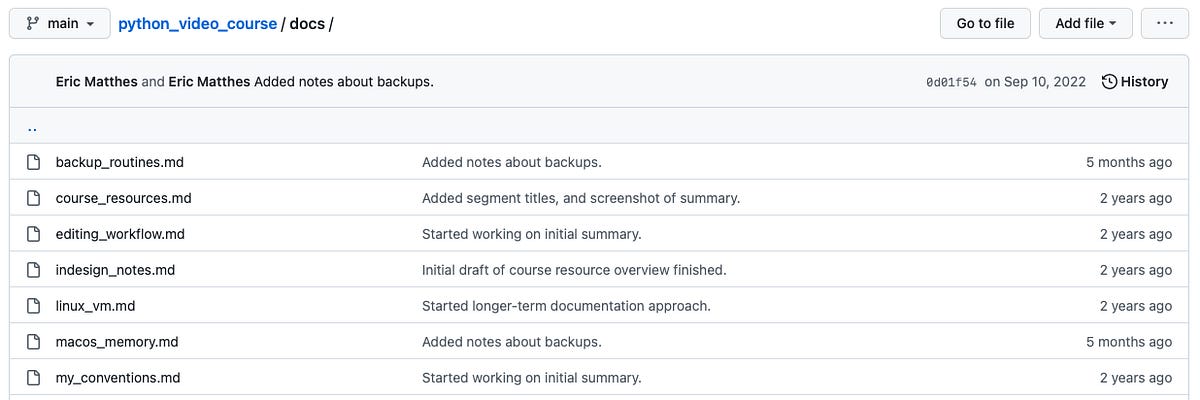
Task: Open the main branch selector dropdown
Action: 60,23
